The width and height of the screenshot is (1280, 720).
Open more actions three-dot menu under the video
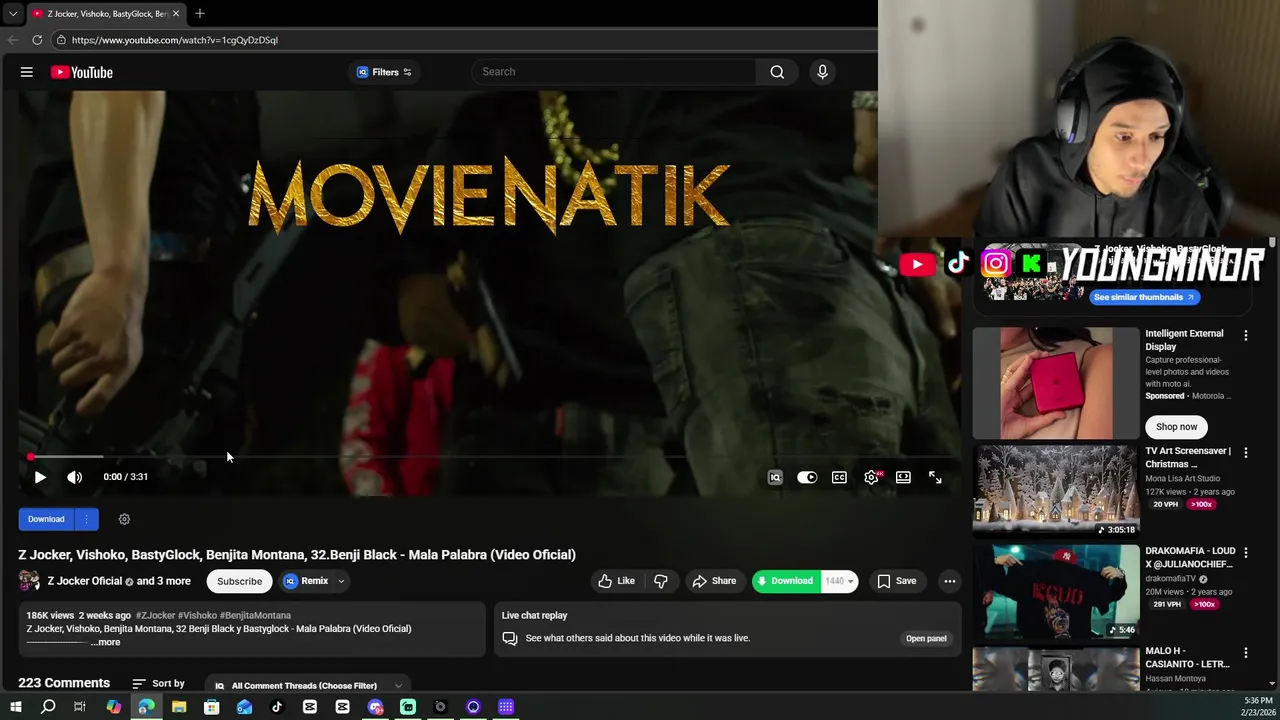coord(949,581)
